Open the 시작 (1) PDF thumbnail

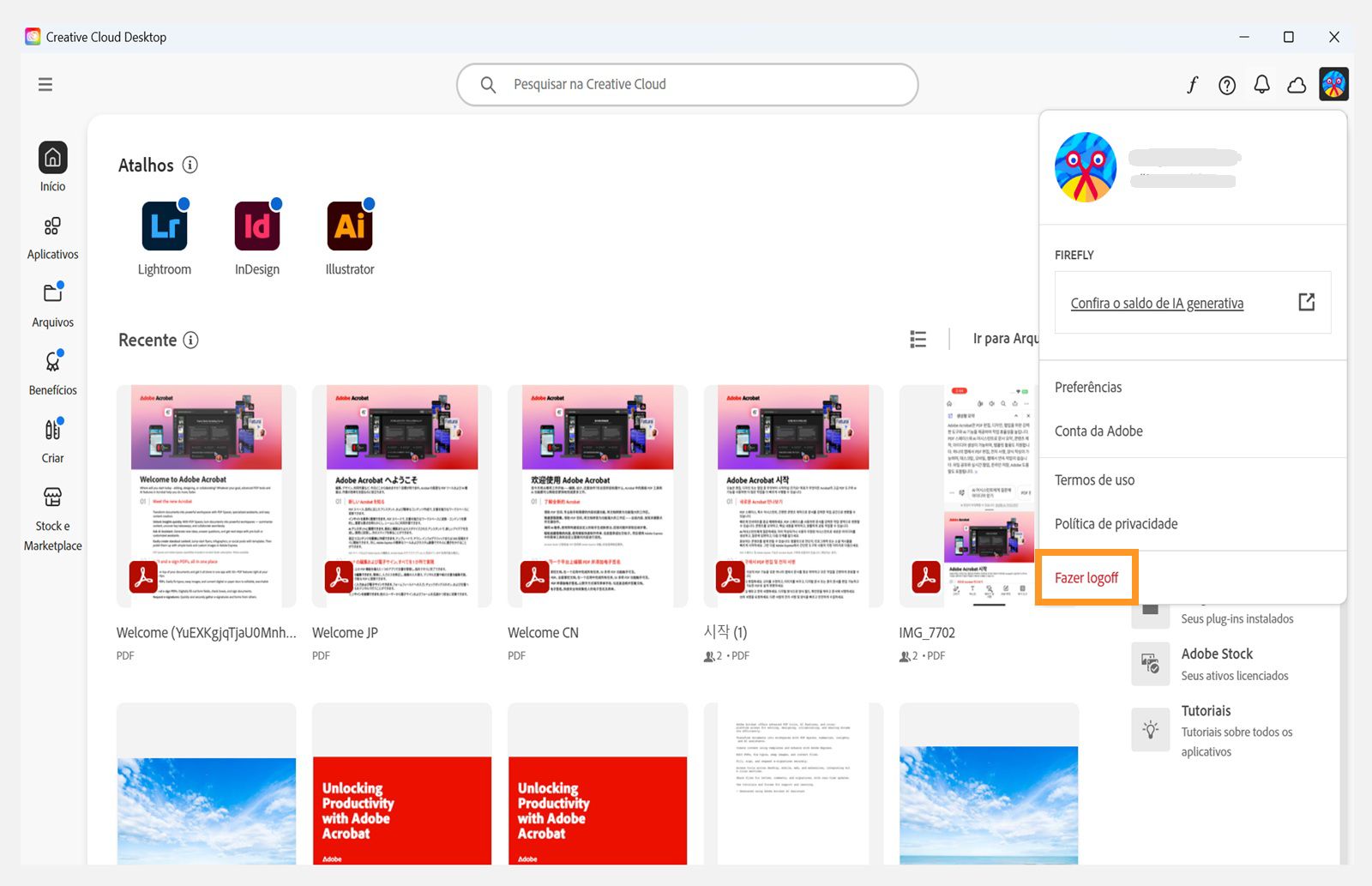[793, 496]
